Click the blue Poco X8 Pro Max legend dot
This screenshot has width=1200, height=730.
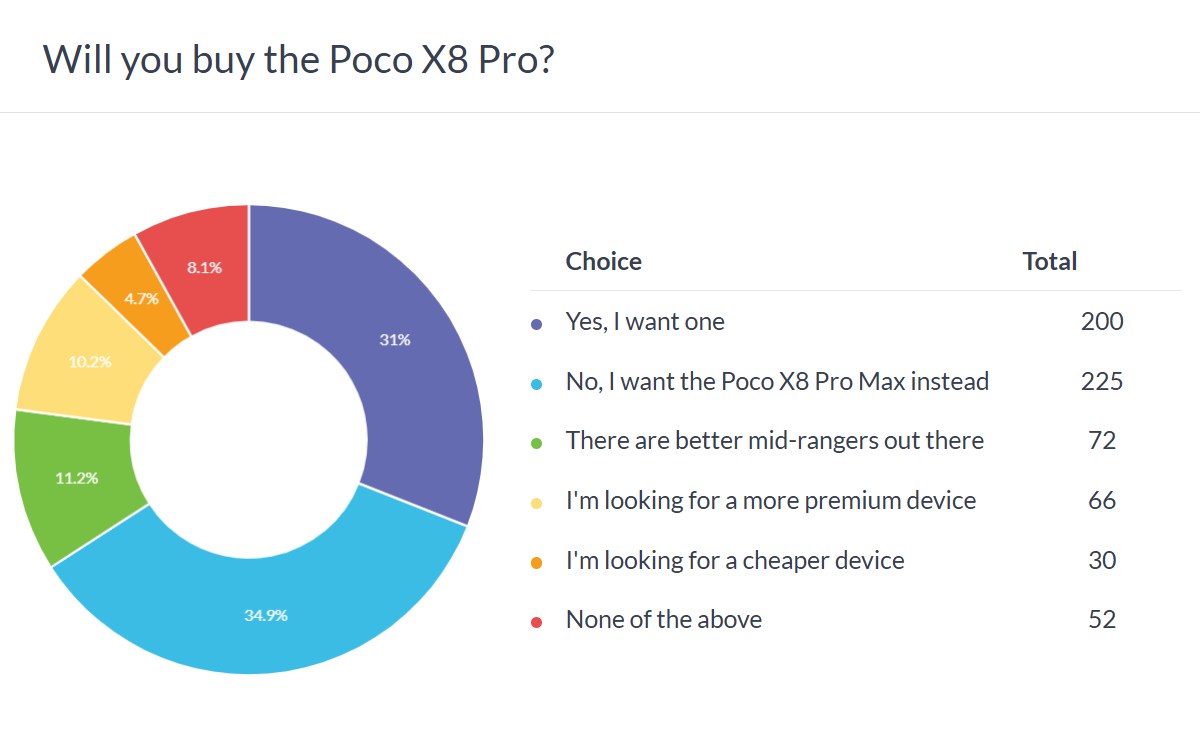click(537, 383)
